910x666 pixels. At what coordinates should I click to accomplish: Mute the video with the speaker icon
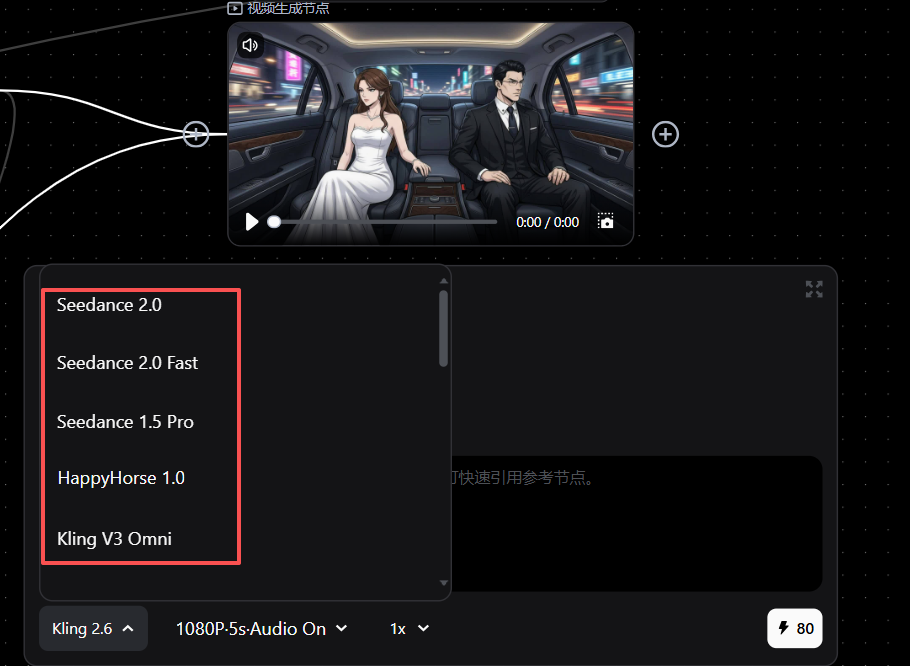pyautogui.click(x=250, y=45)
